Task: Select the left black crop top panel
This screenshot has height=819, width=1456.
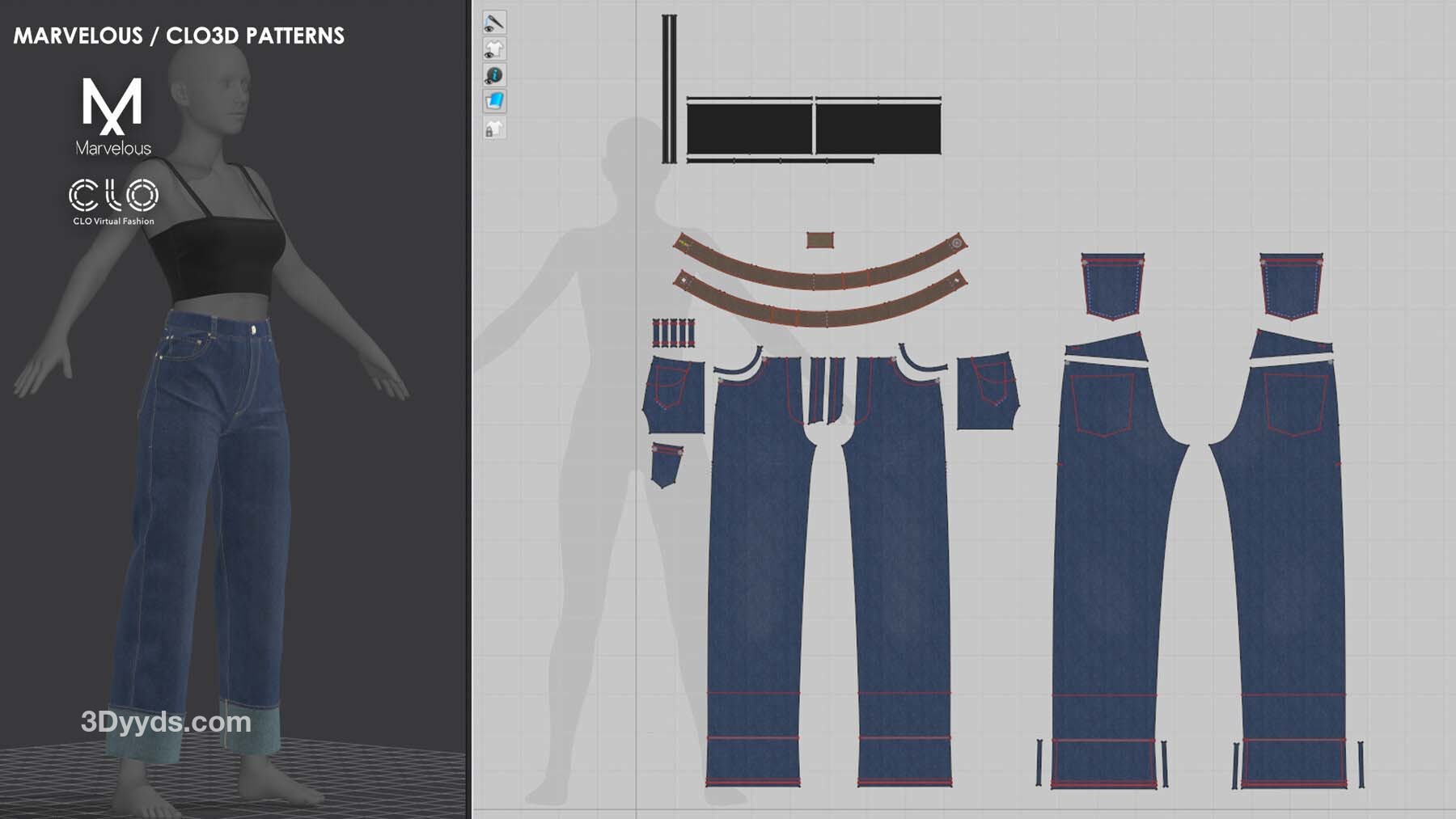Action: 749,129
